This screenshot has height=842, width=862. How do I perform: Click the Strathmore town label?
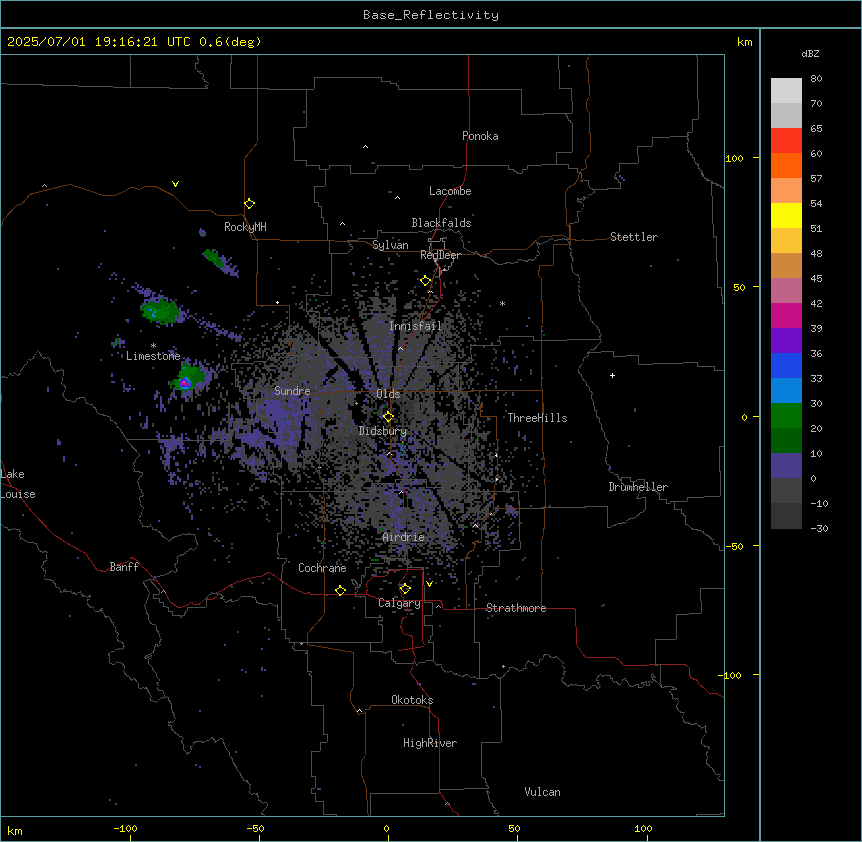click(516, 608)
